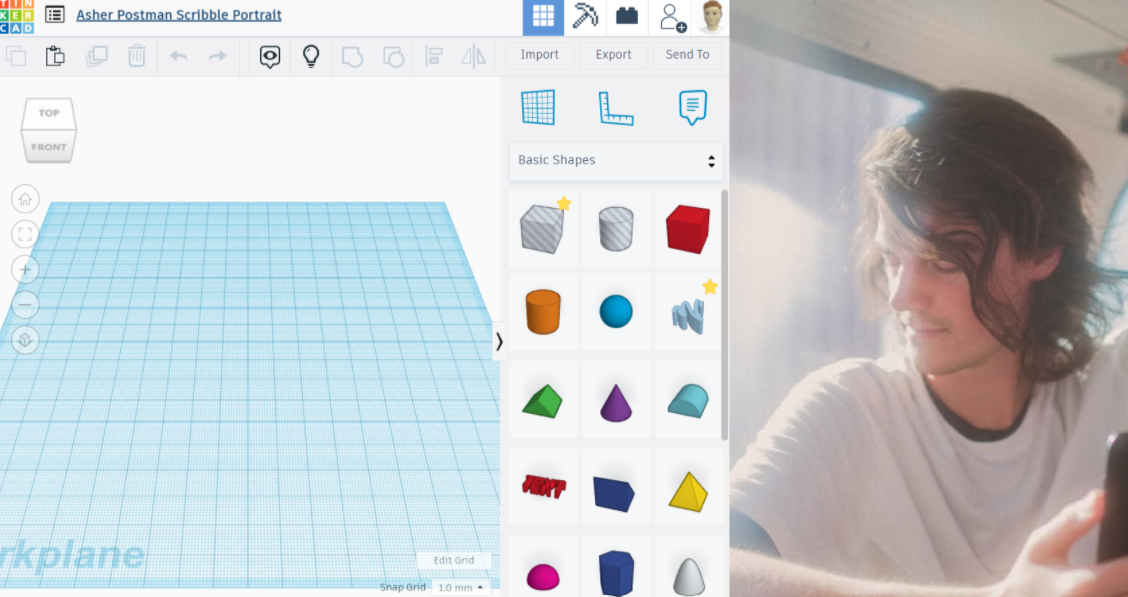The image size is (1128, 597).
Task: Click the Export button
Action: (x=614, y=55)
